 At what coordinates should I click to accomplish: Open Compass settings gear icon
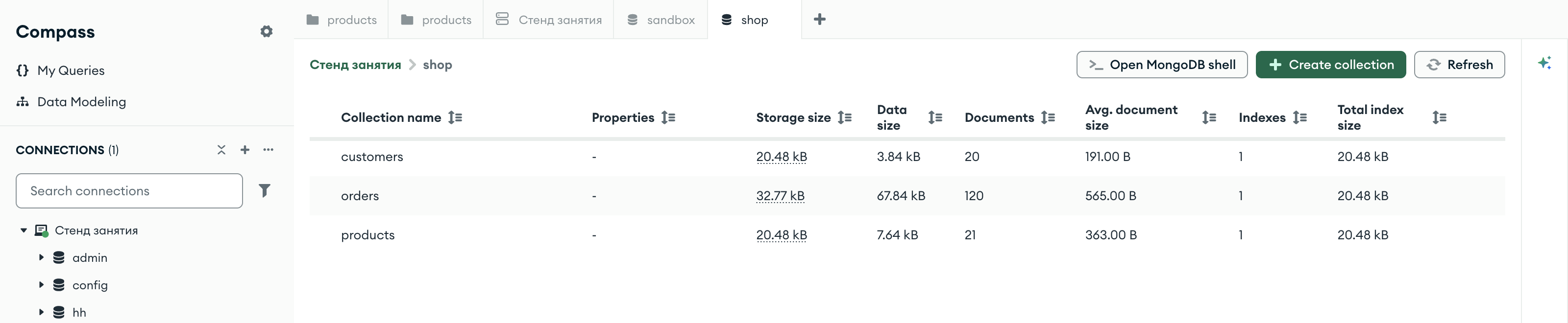[x=266, y=32]
